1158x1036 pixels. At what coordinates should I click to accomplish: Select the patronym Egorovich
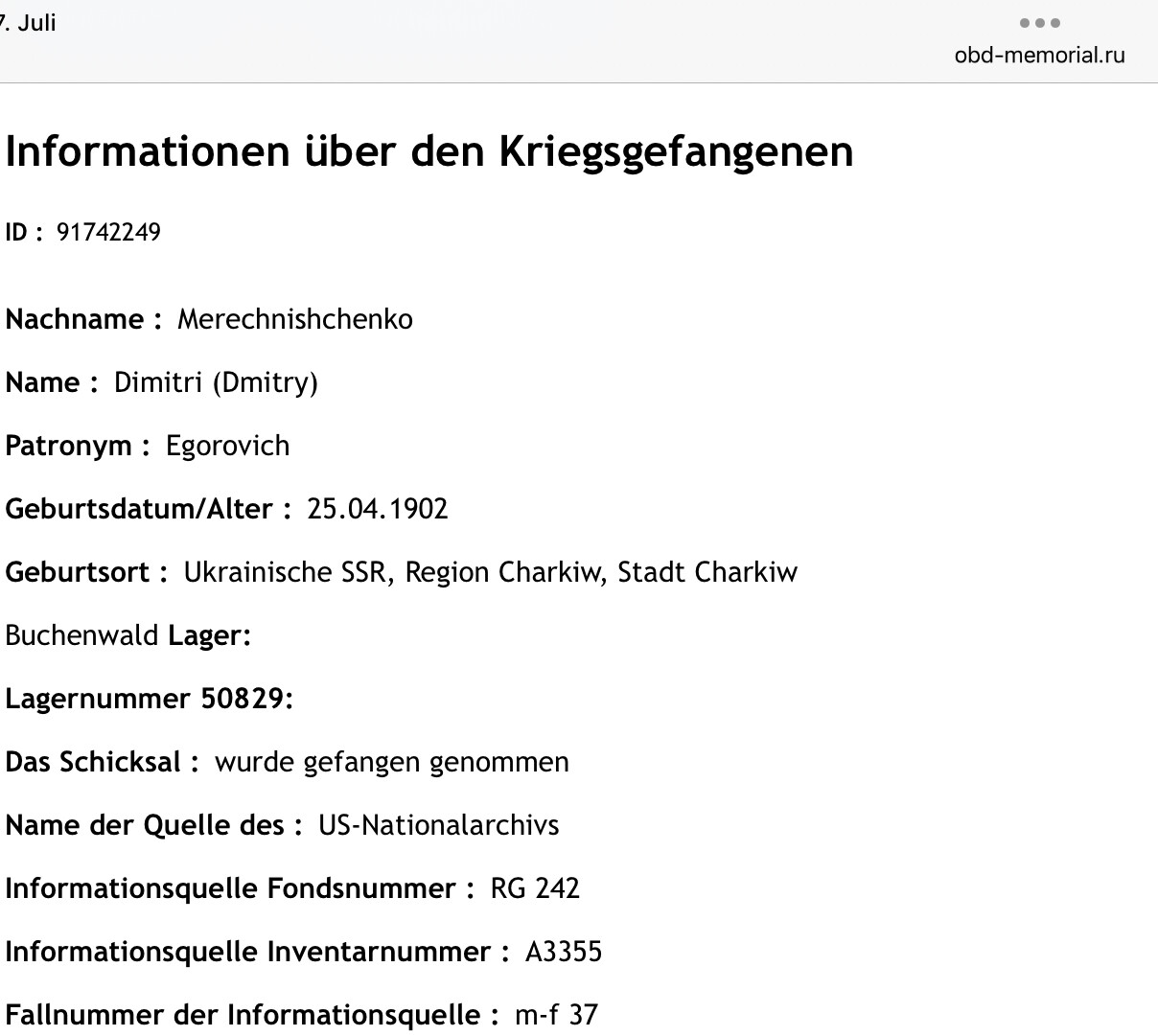coord(228,446)
